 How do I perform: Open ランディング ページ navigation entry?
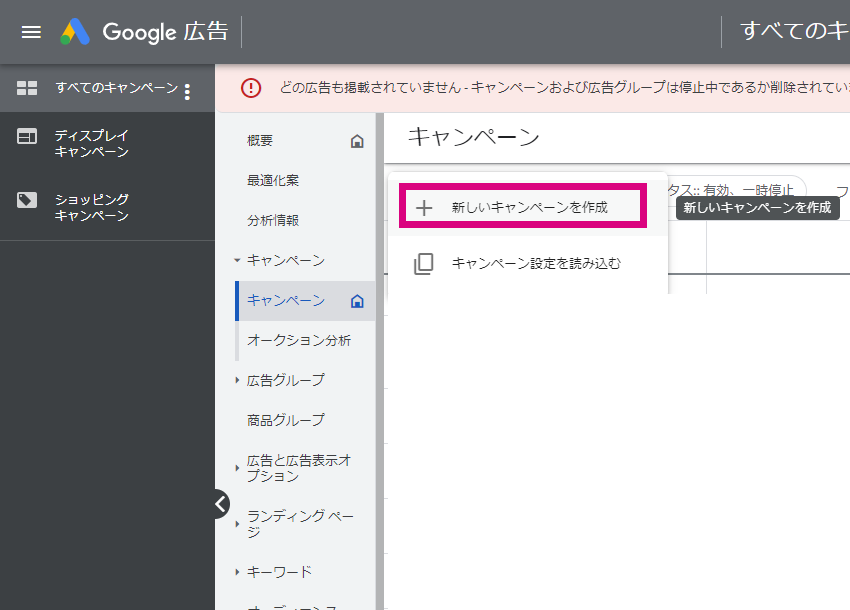tap(300, 524)
